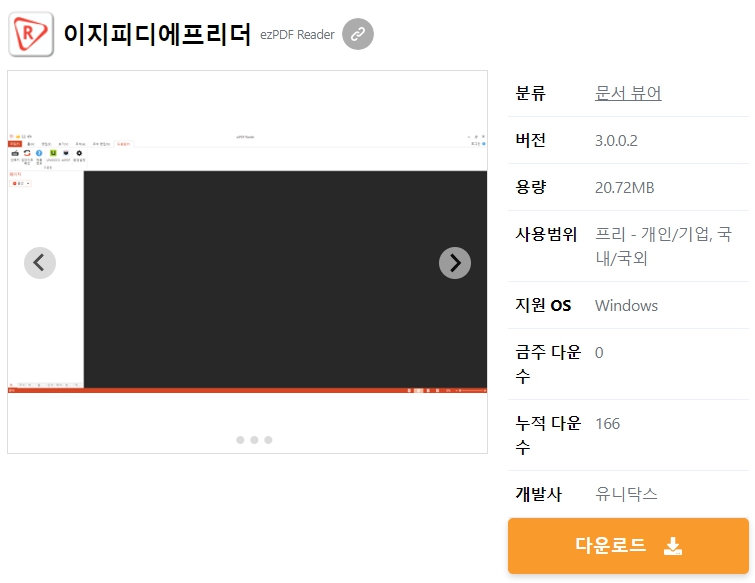The width and height of the screenshot is (755, 583).
Task: Select the second carousel dot indicator
Action: (254, 440)
